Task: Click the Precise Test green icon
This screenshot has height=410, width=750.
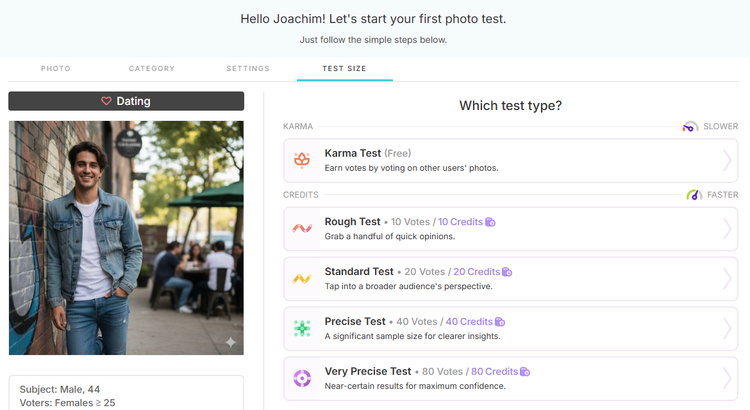Action: point(302,328)
